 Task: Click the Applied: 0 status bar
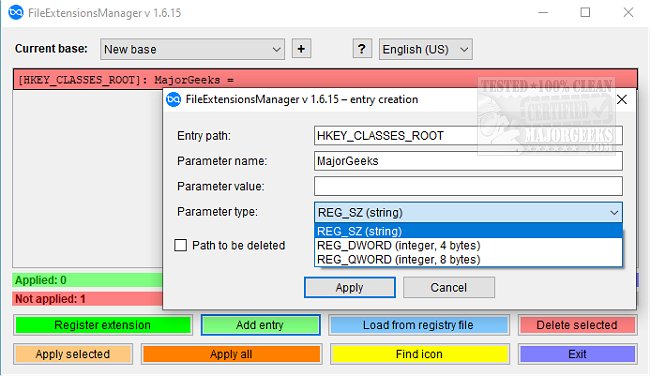click(x=87, y=280)
